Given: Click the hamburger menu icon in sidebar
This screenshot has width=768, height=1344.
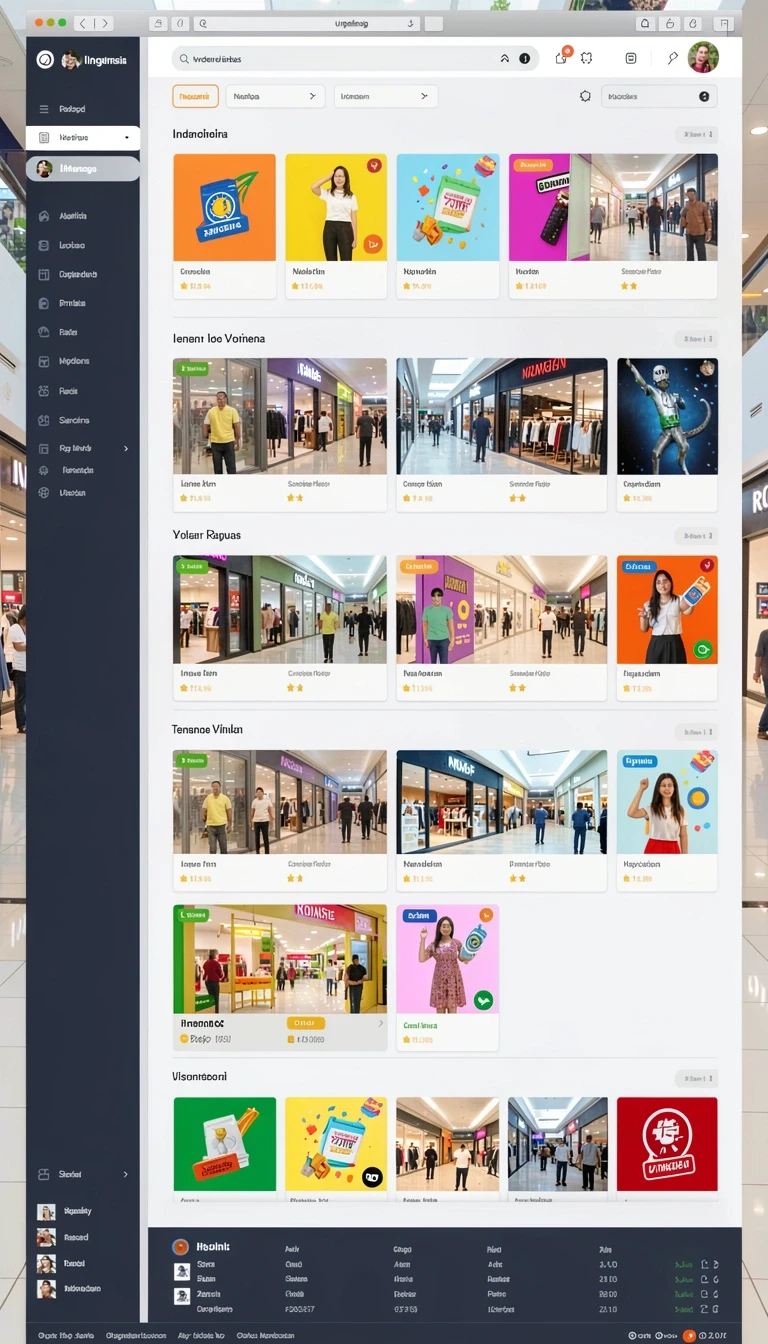Looking at the screenshot, I should tap(43, 109).
